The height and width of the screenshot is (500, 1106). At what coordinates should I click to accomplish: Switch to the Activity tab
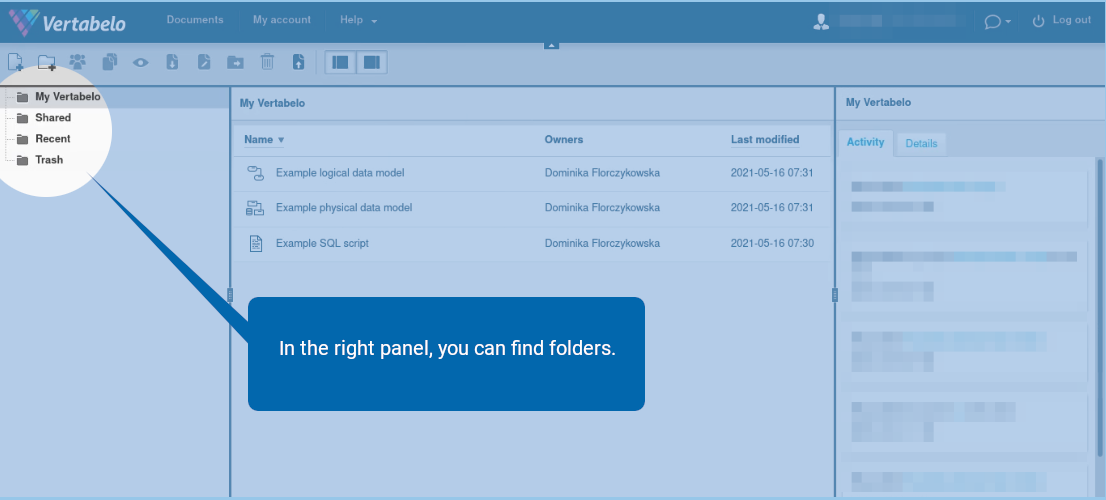point(865,142)
